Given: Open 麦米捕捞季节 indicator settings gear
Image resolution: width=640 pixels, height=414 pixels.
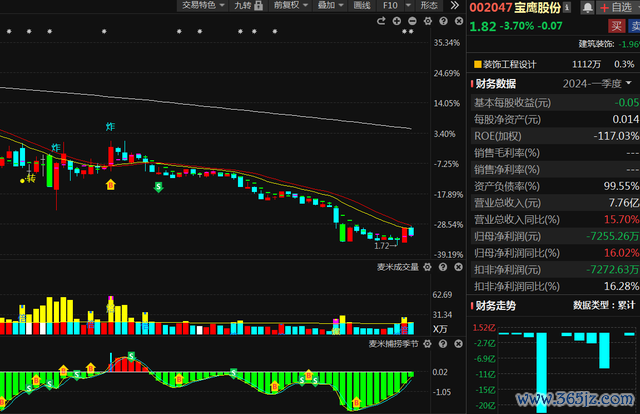Looking at the screenshot, I should point(427,344).
